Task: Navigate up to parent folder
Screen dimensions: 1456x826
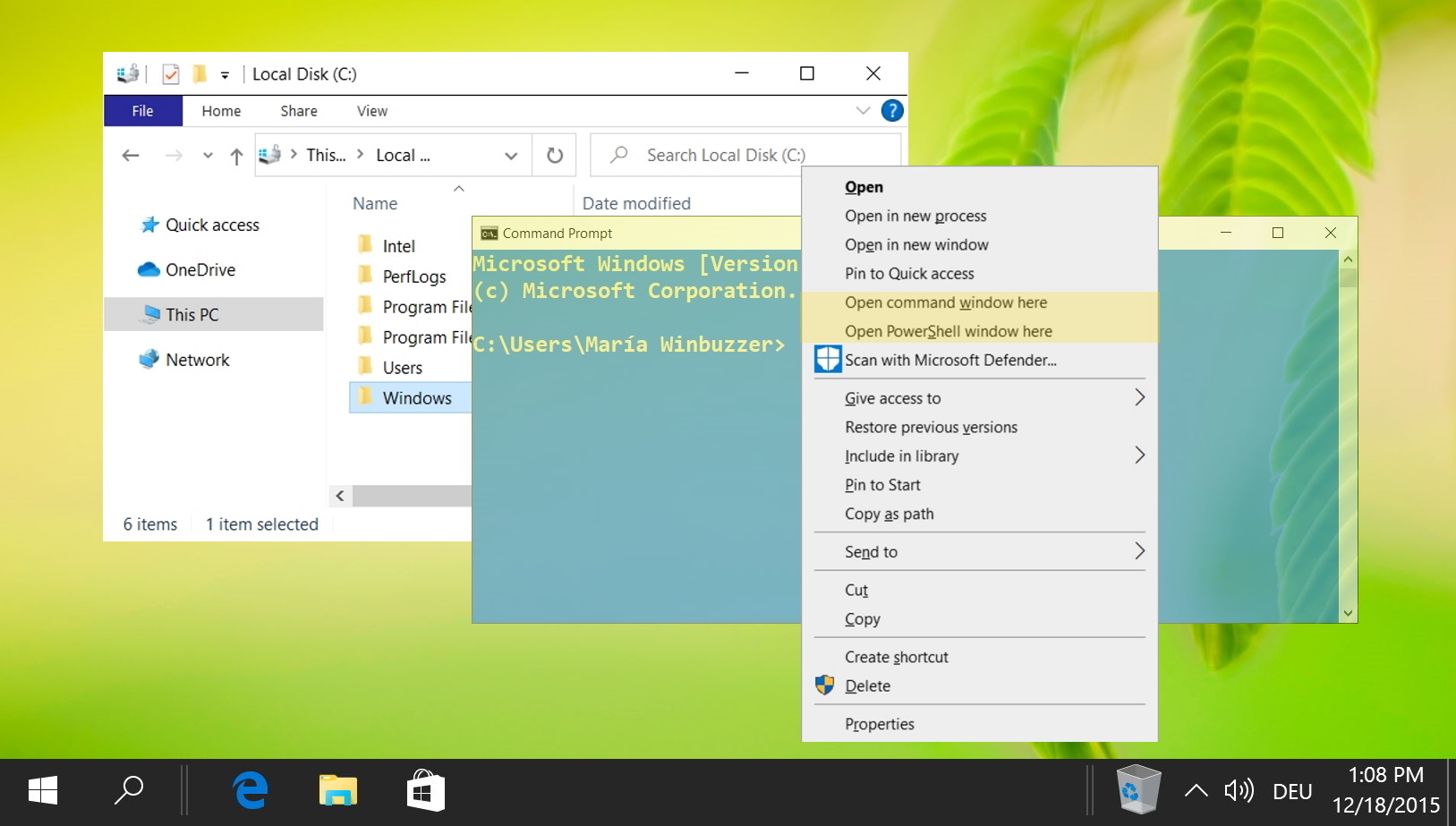Action: tap(235, 155)
